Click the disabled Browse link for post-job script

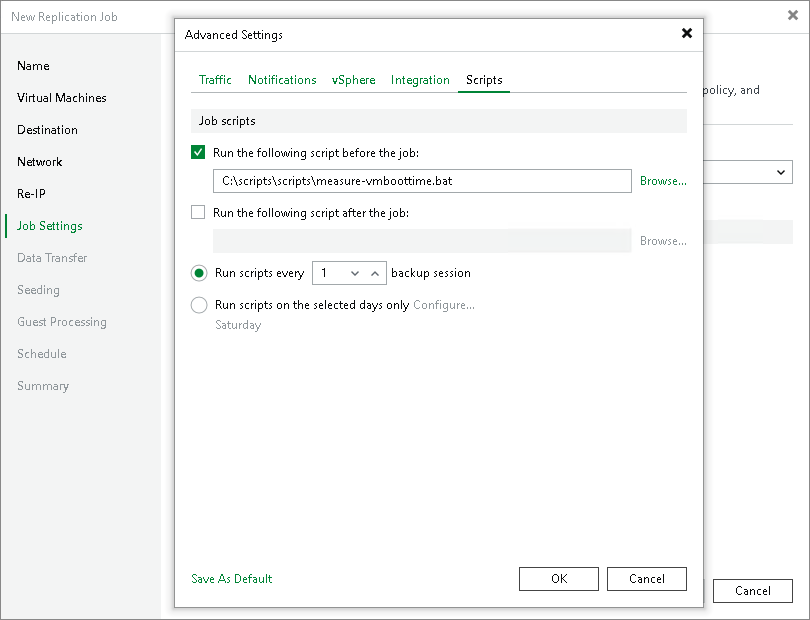point(663,241)
